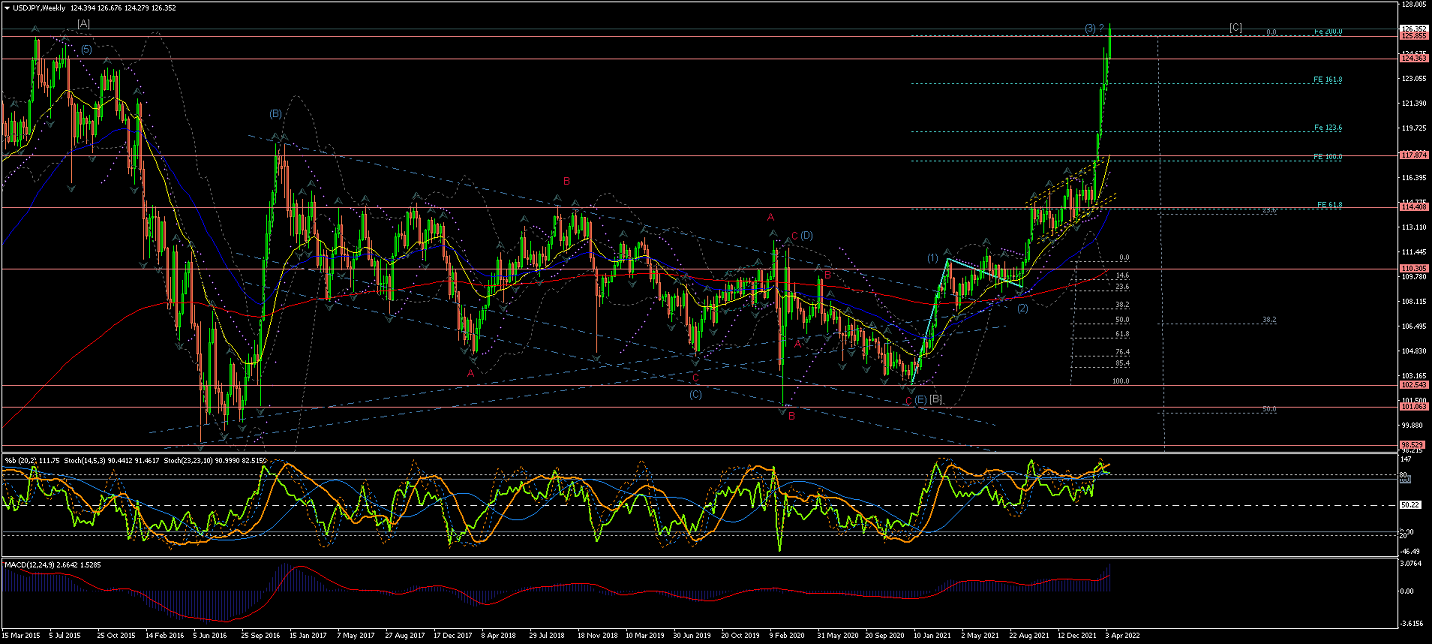Click the 114.408 horizontal line price tag
The image size is (1432, 644).
point(1413,207)
